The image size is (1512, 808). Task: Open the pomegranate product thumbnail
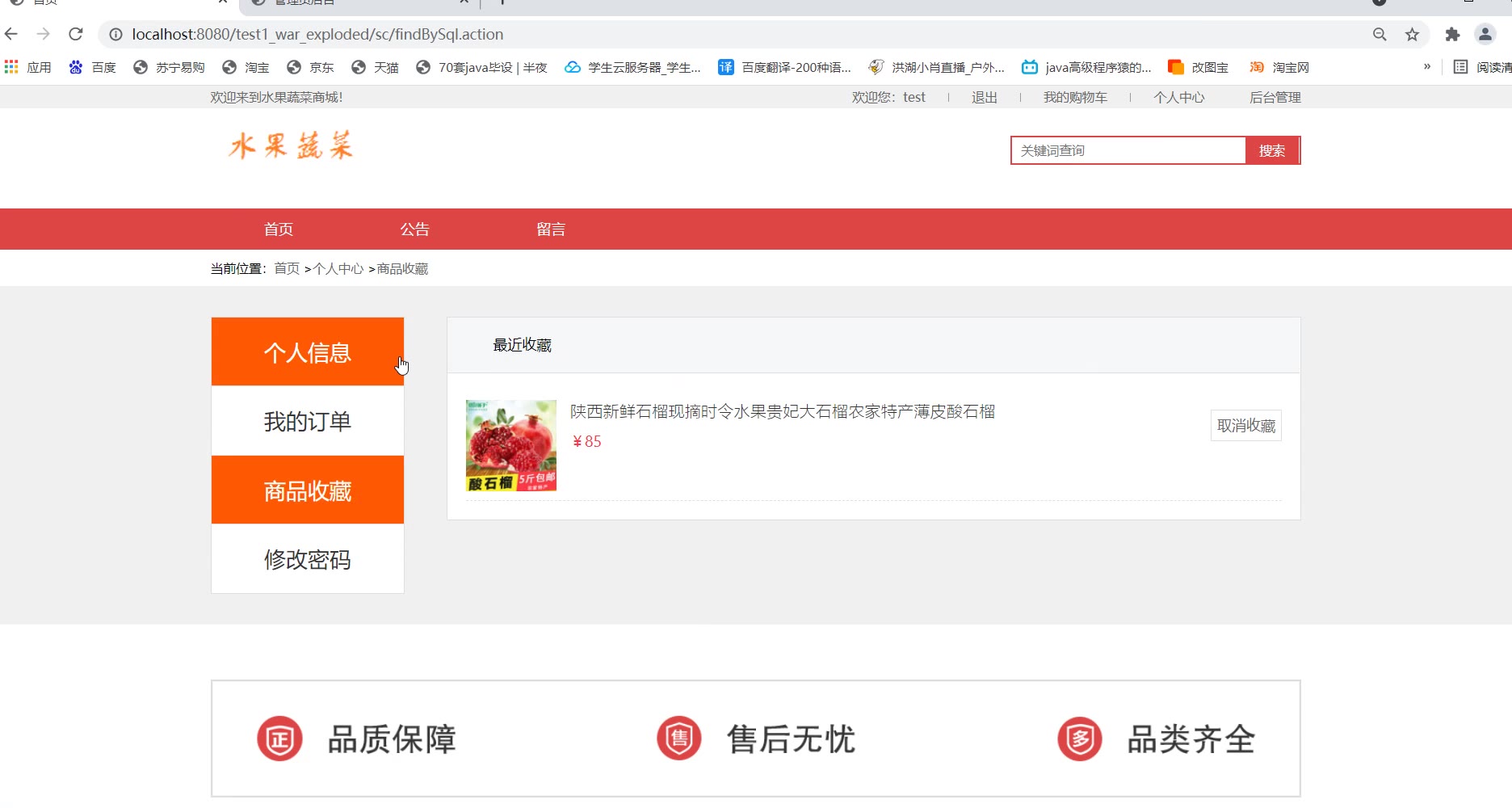click(511, 445)
